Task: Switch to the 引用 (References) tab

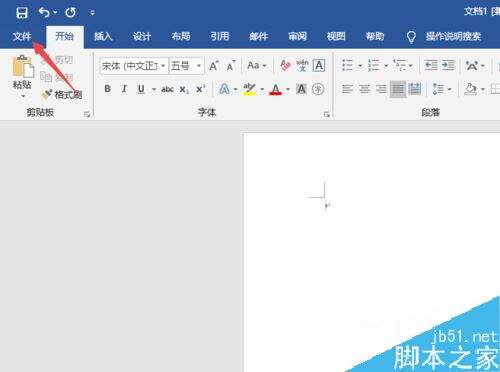Action: [220, 36]
